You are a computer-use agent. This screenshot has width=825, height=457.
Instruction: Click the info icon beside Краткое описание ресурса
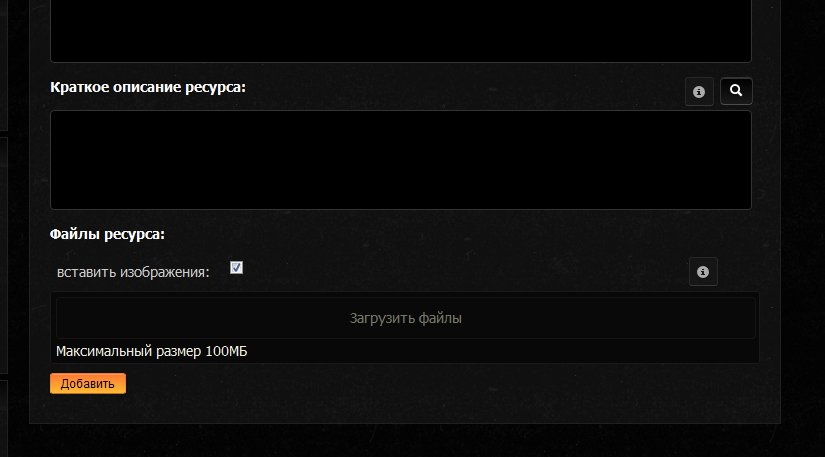click(699, 92)
